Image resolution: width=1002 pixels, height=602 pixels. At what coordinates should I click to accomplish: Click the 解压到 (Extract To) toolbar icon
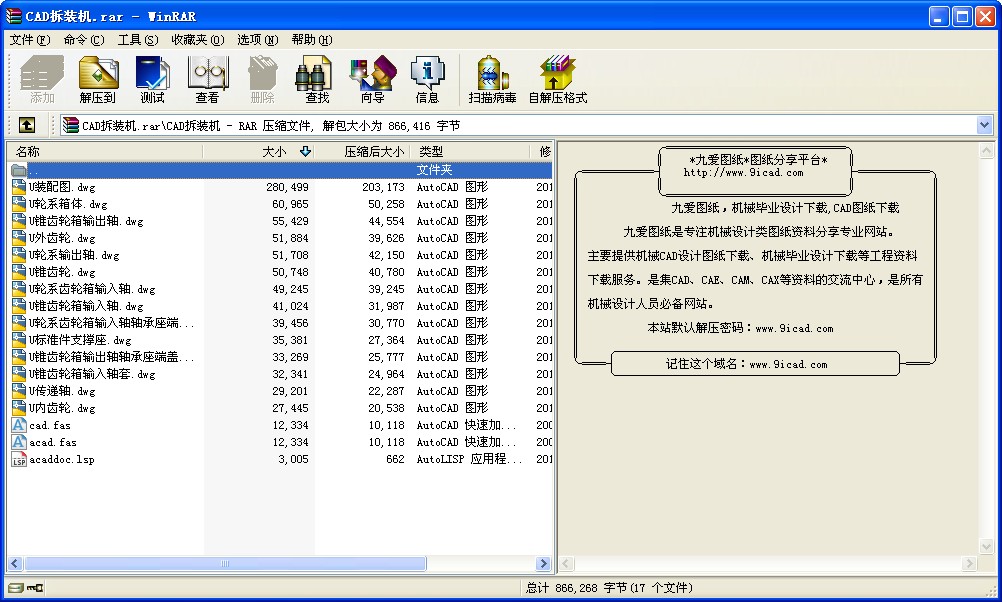coord(98,79)
